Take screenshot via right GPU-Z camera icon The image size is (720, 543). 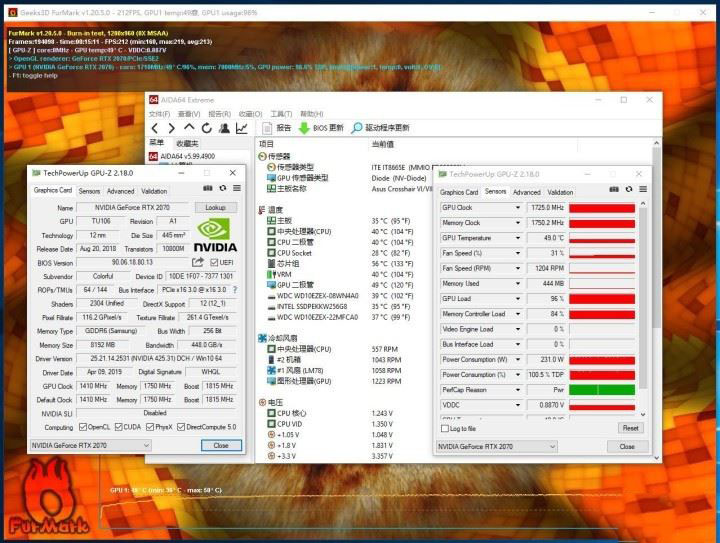pos(614,189)
